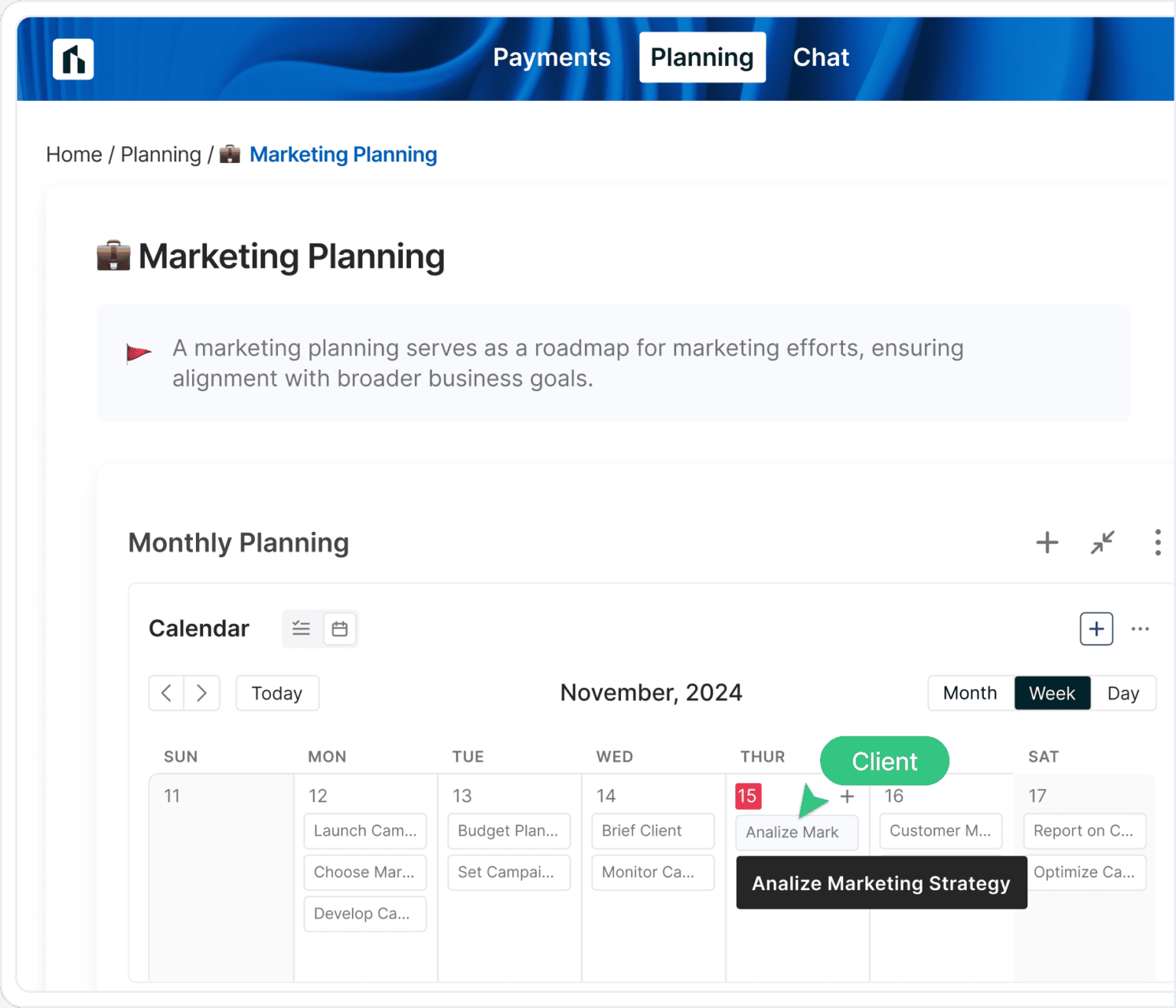The height and width of the screenshot is (1008, 1176).
Task: Open the three-dot menu in Monthly Planning header
Action: [x=1158, y=543]
